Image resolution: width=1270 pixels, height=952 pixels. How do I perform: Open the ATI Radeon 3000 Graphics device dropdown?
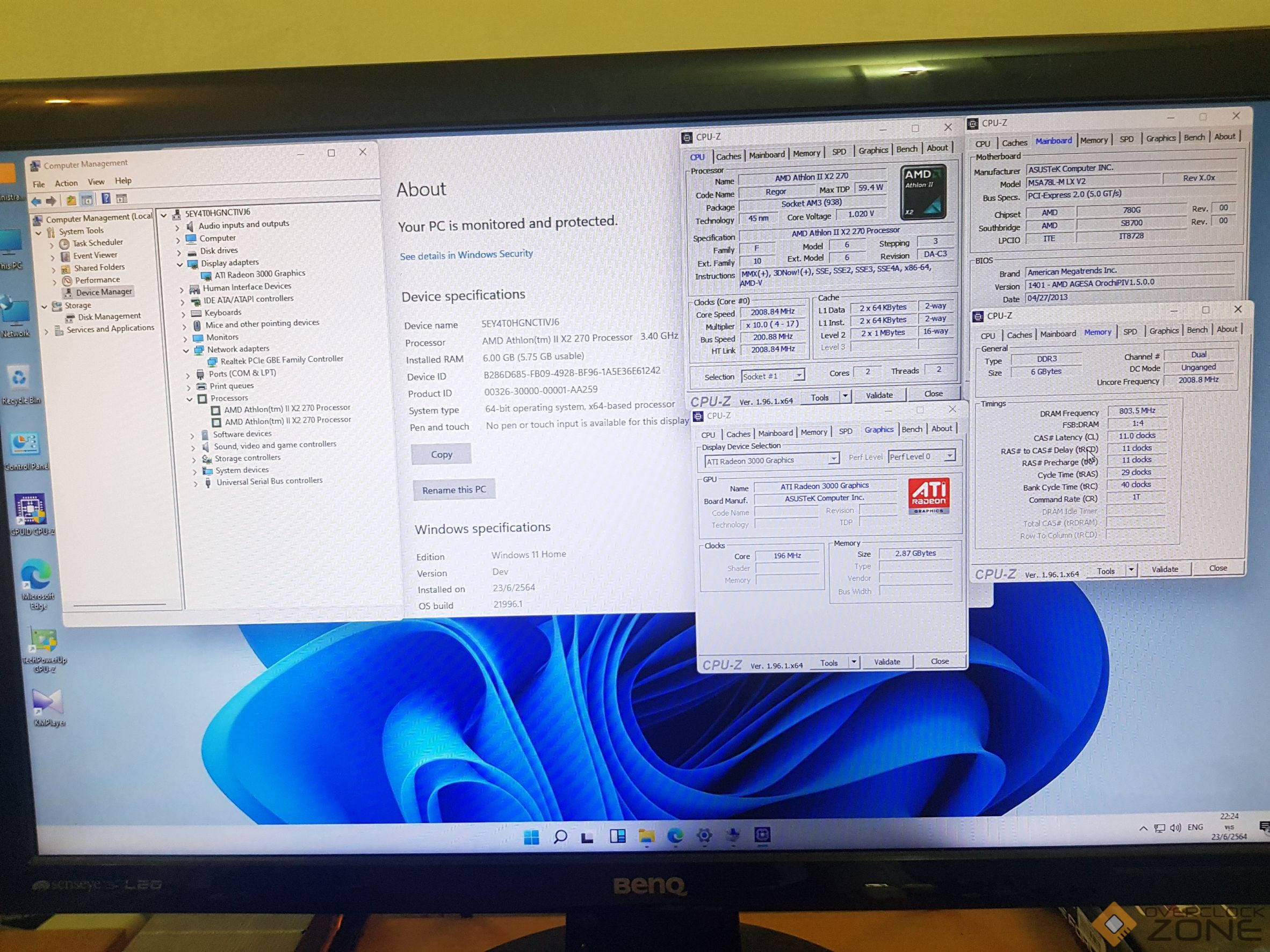833,459
